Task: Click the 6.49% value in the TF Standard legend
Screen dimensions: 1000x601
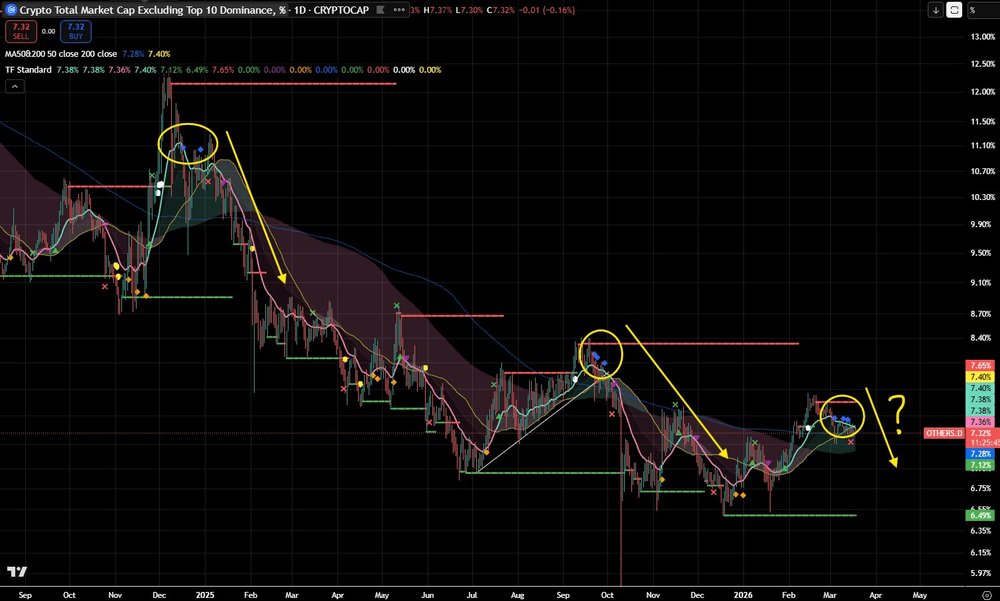Action: [196, 70]
